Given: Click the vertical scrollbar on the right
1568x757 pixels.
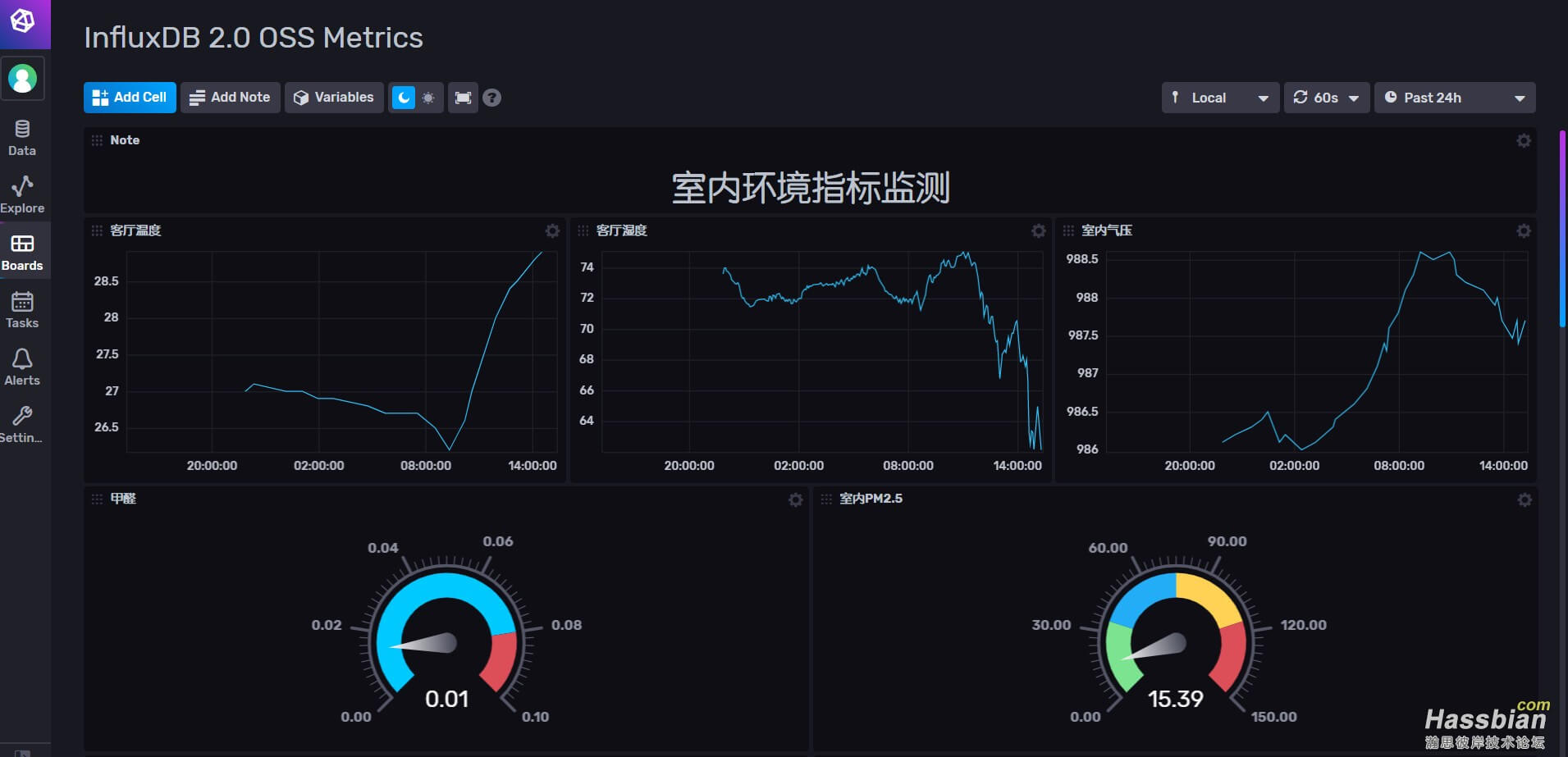Looking at the screenshot, I should click(1562, 230).
